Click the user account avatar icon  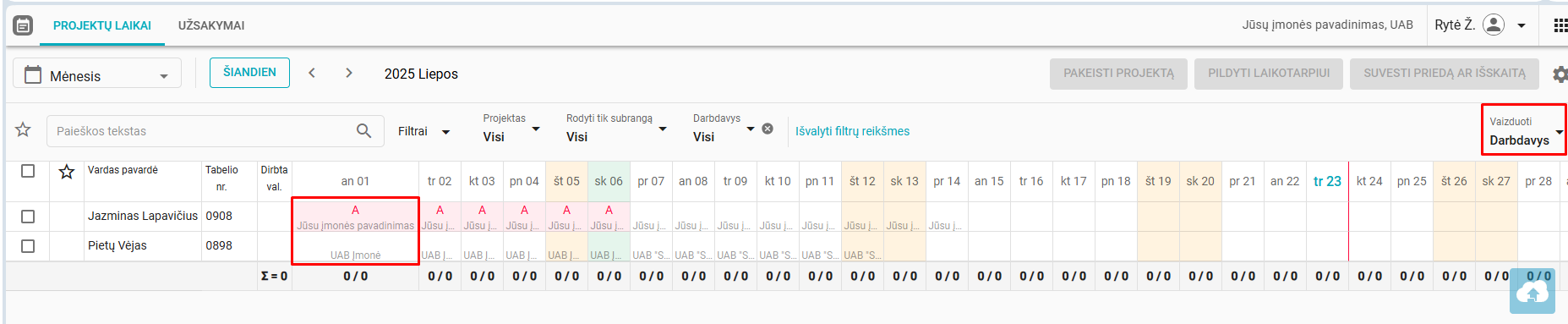click(1494, 25)
